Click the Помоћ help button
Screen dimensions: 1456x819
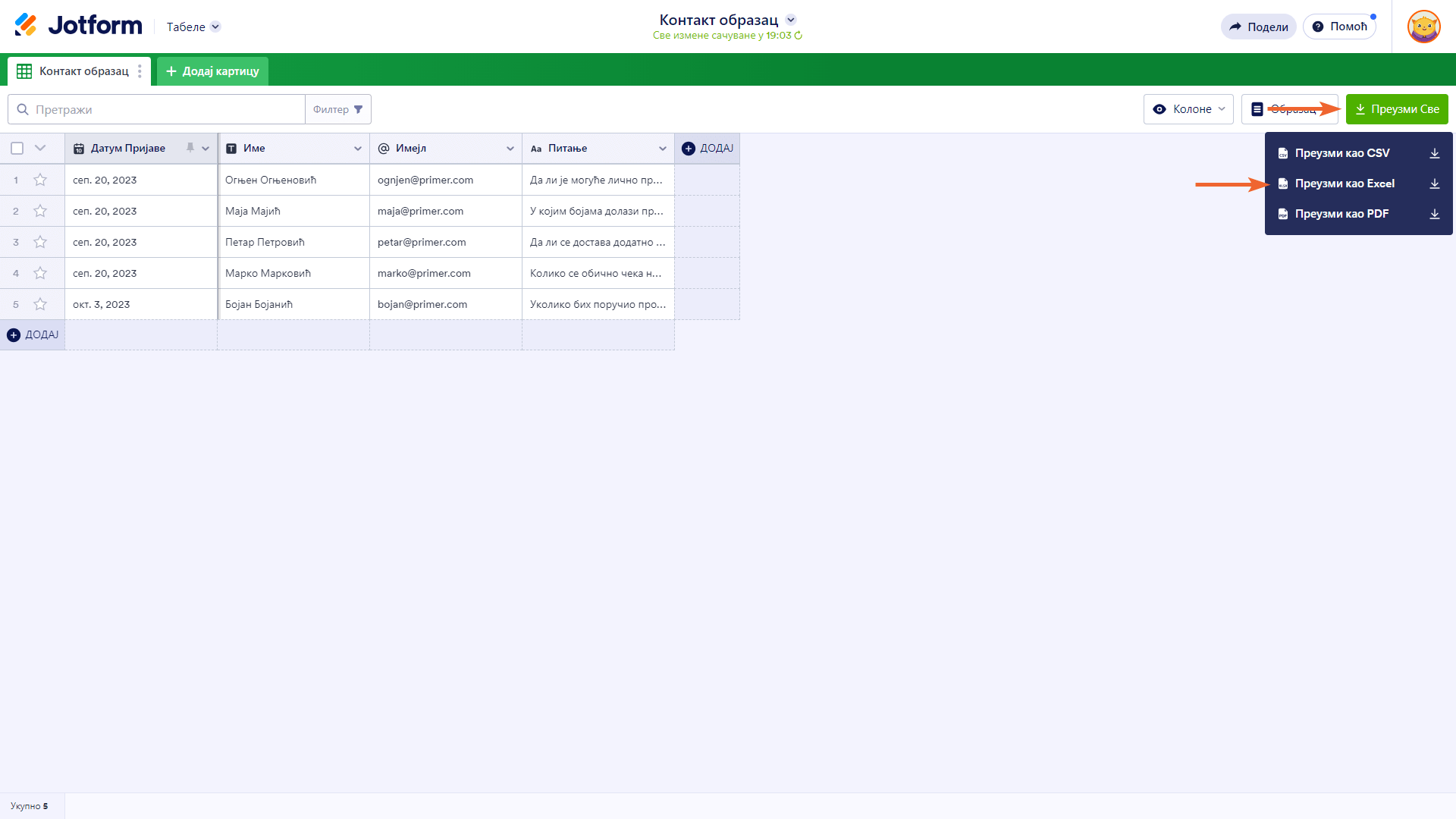[1339, 27]
